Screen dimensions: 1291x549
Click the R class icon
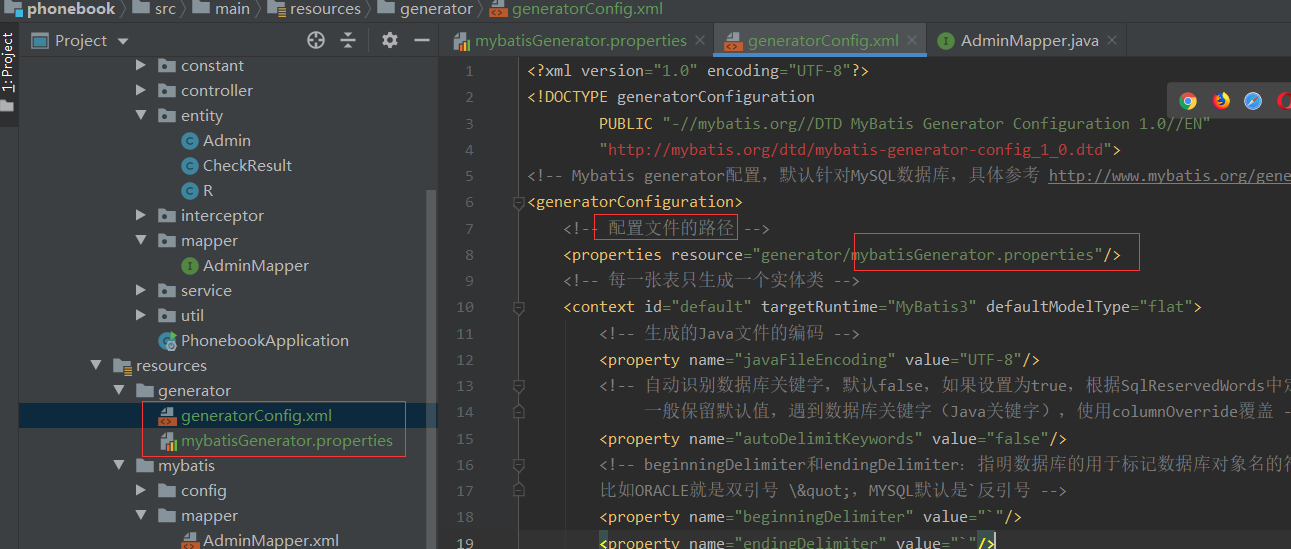pyautogui.click(x=190, y=191)
